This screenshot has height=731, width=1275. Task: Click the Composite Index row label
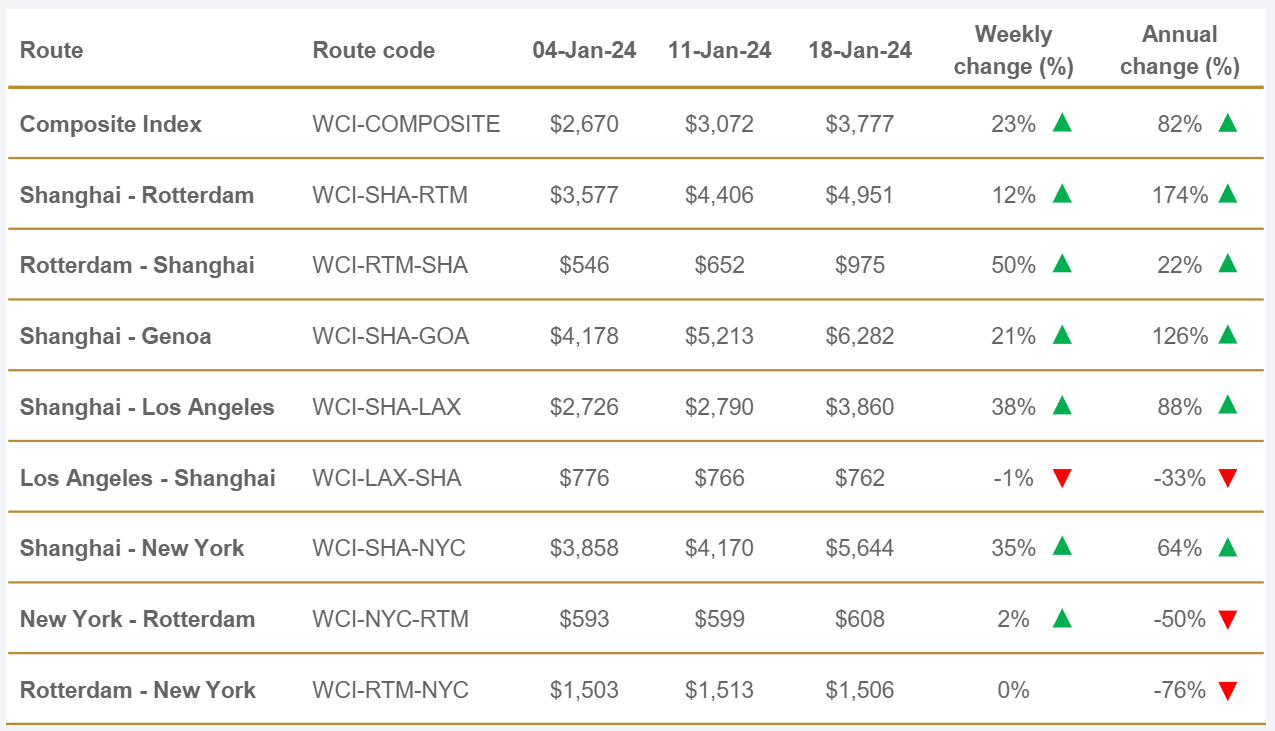pyautogui.click(x=111, y=124)
